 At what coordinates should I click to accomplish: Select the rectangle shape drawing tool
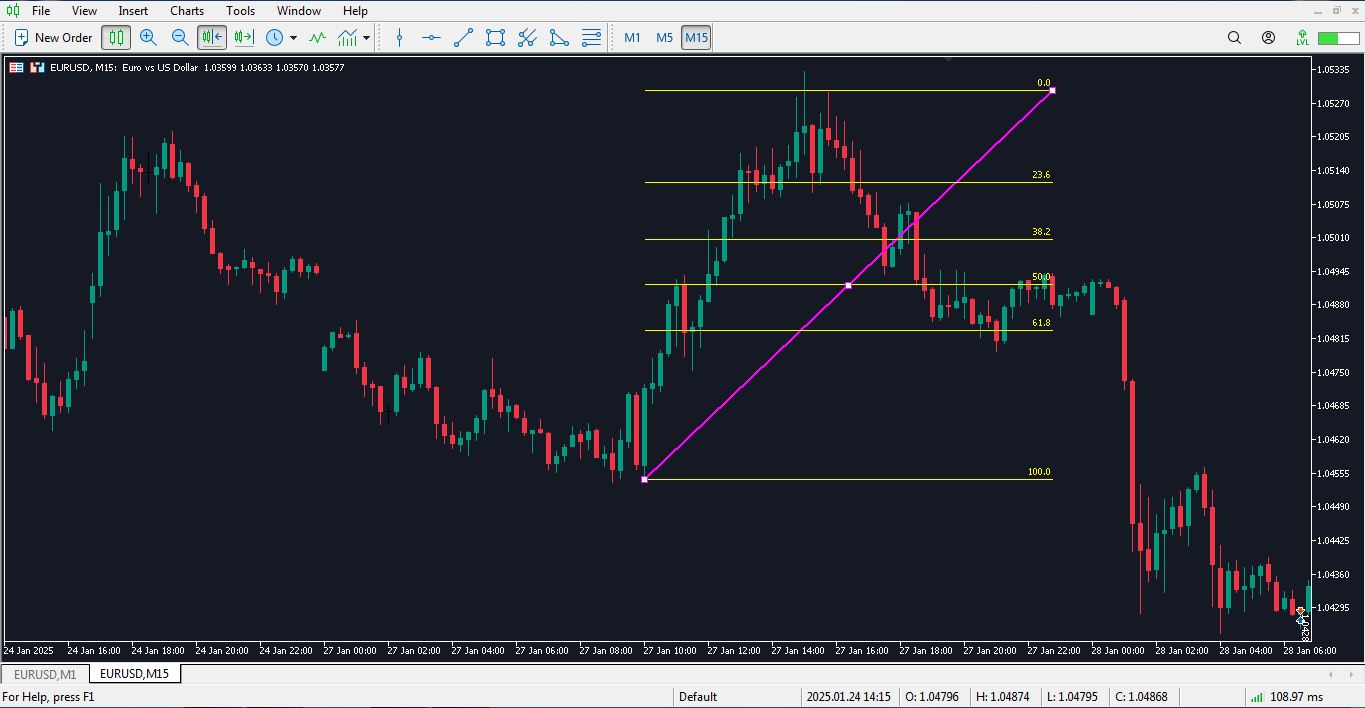point(495,38)
